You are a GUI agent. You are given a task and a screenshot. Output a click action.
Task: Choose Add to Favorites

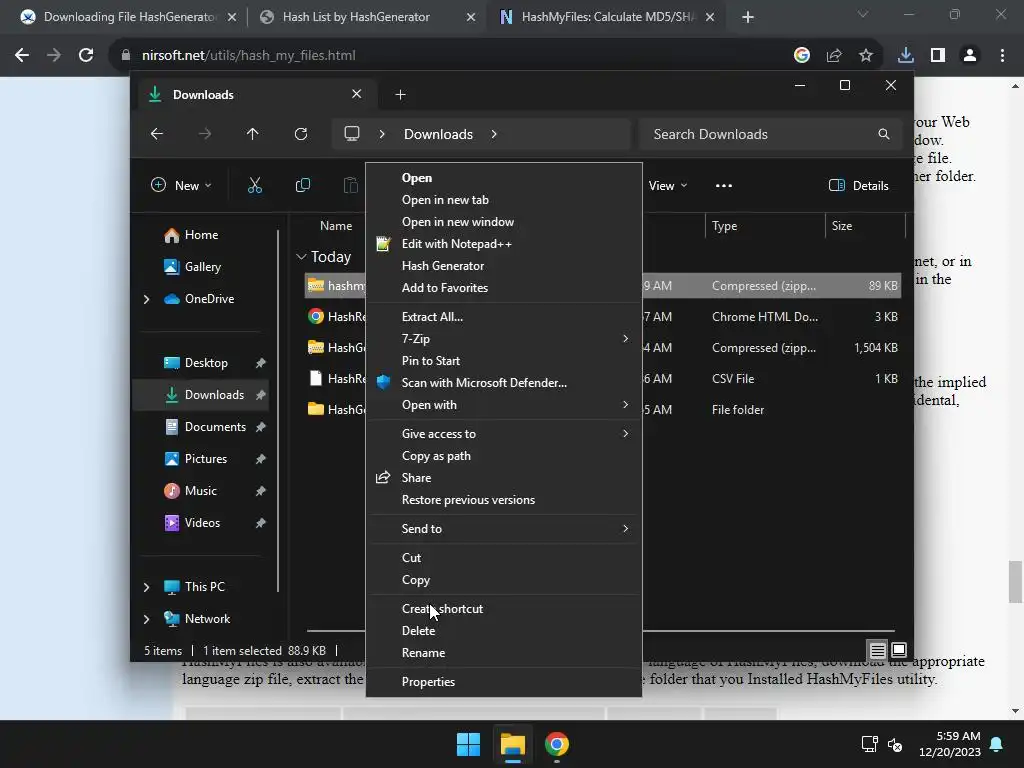coord(504,288)
